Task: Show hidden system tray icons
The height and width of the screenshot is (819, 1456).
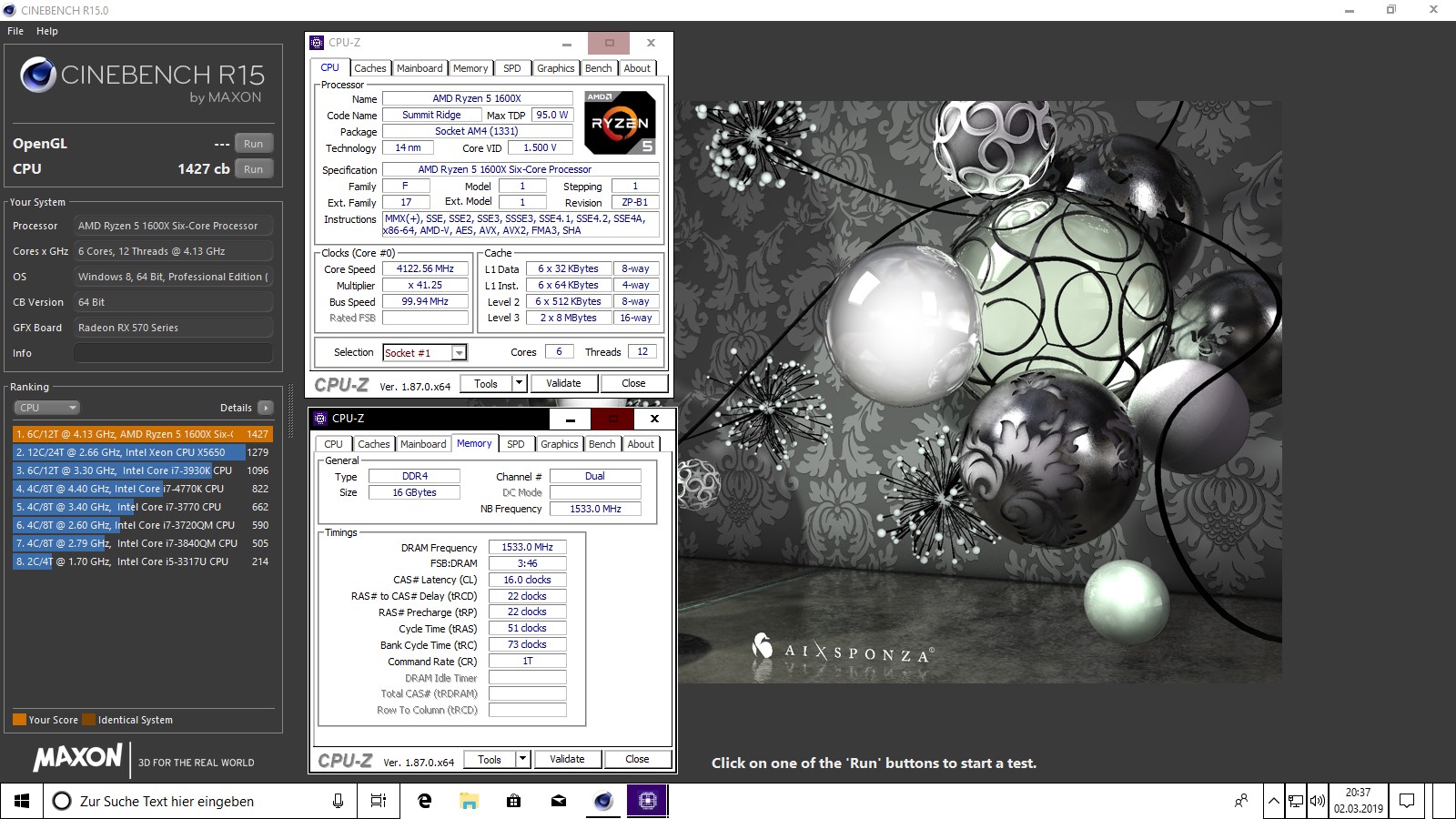Action: [x=1274, y=801]
